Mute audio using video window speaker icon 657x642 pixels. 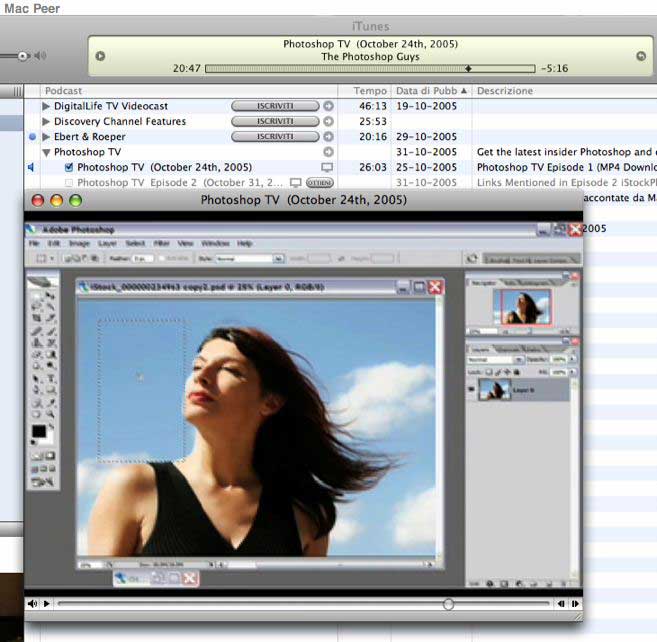(32, 603)
